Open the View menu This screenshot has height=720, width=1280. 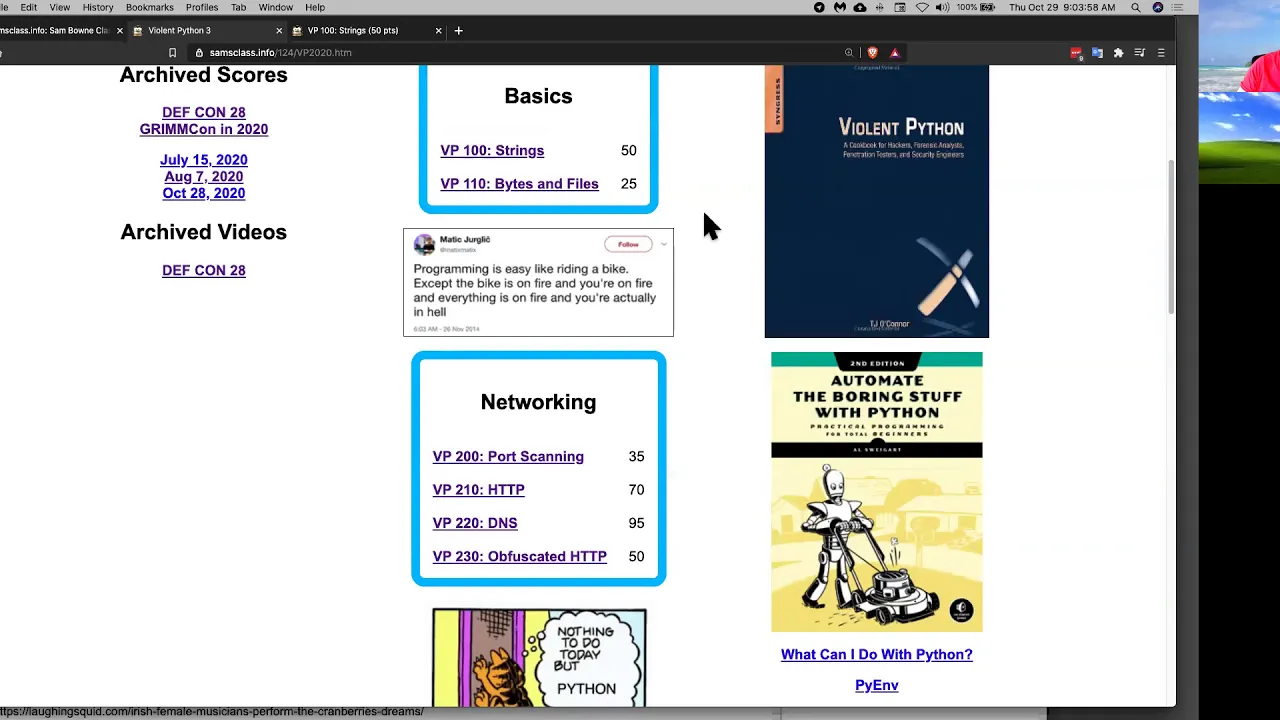pyautogui.click(x=60, y=7)
